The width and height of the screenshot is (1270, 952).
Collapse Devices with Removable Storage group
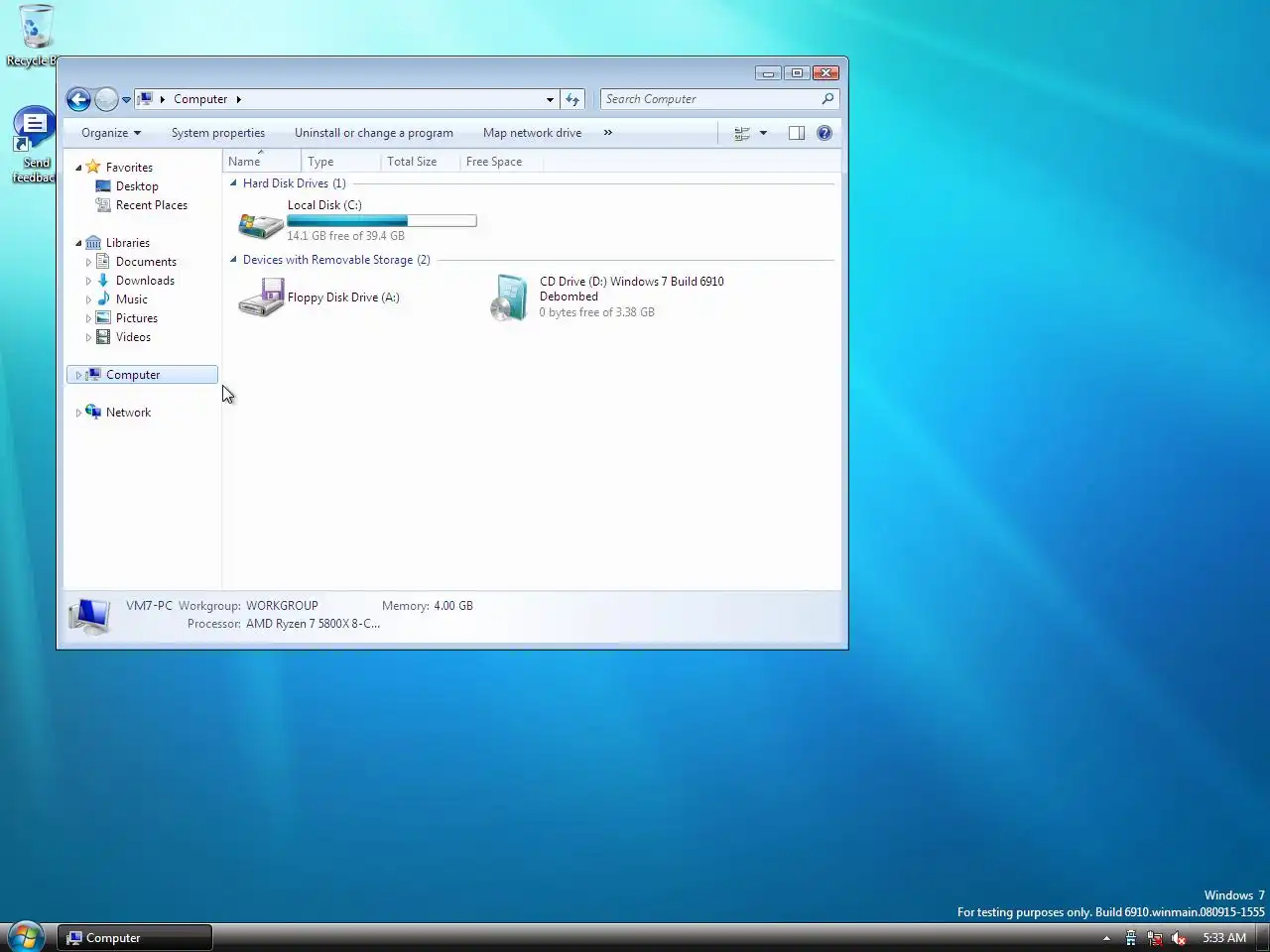(x=234, y=260)
